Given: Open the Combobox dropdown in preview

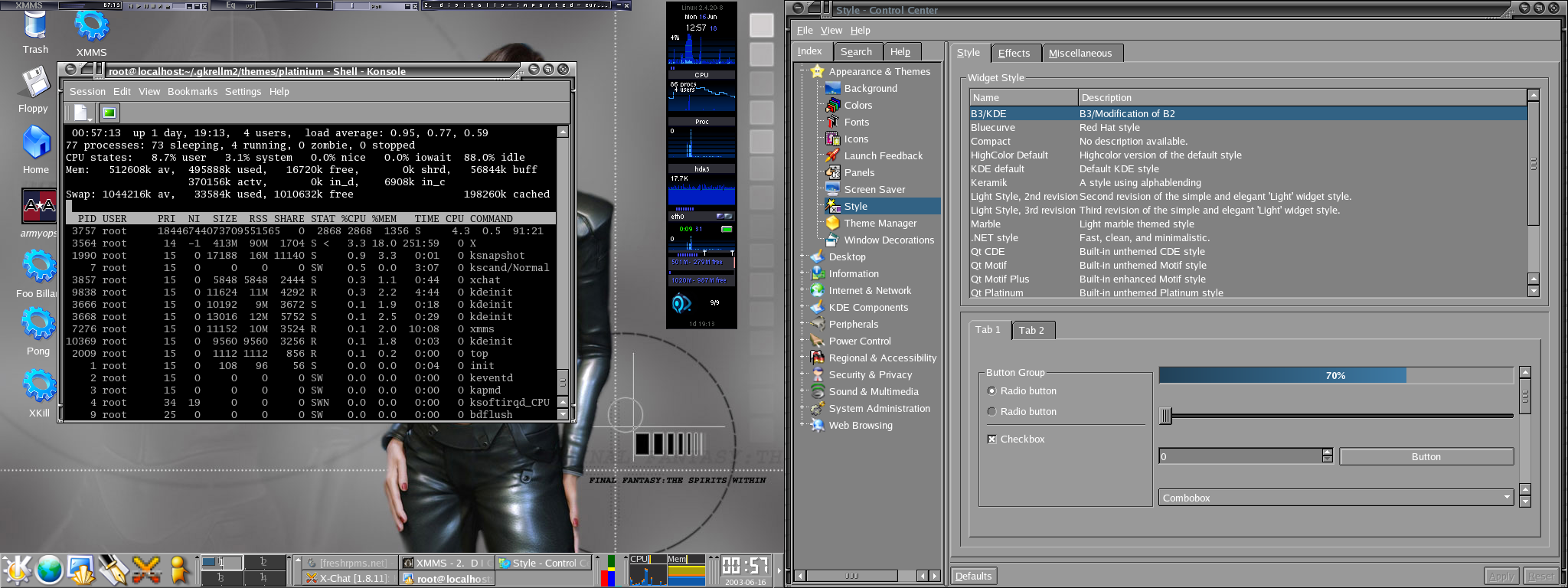Looking at the screenshot, I should [x=1336, y=498].
